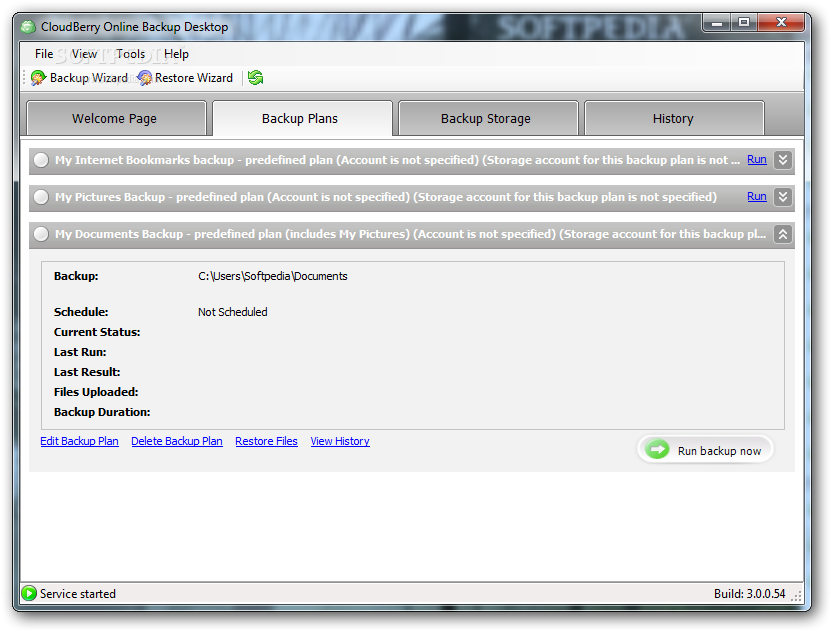Click the Restore Wizard icon
The image size is (832, 632).
tap(144, 78)
